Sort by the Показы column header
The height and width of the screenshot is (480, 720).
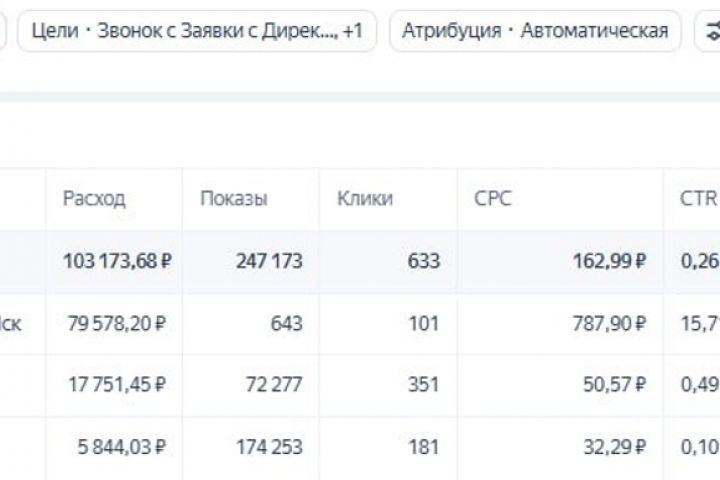coord(234,198)
